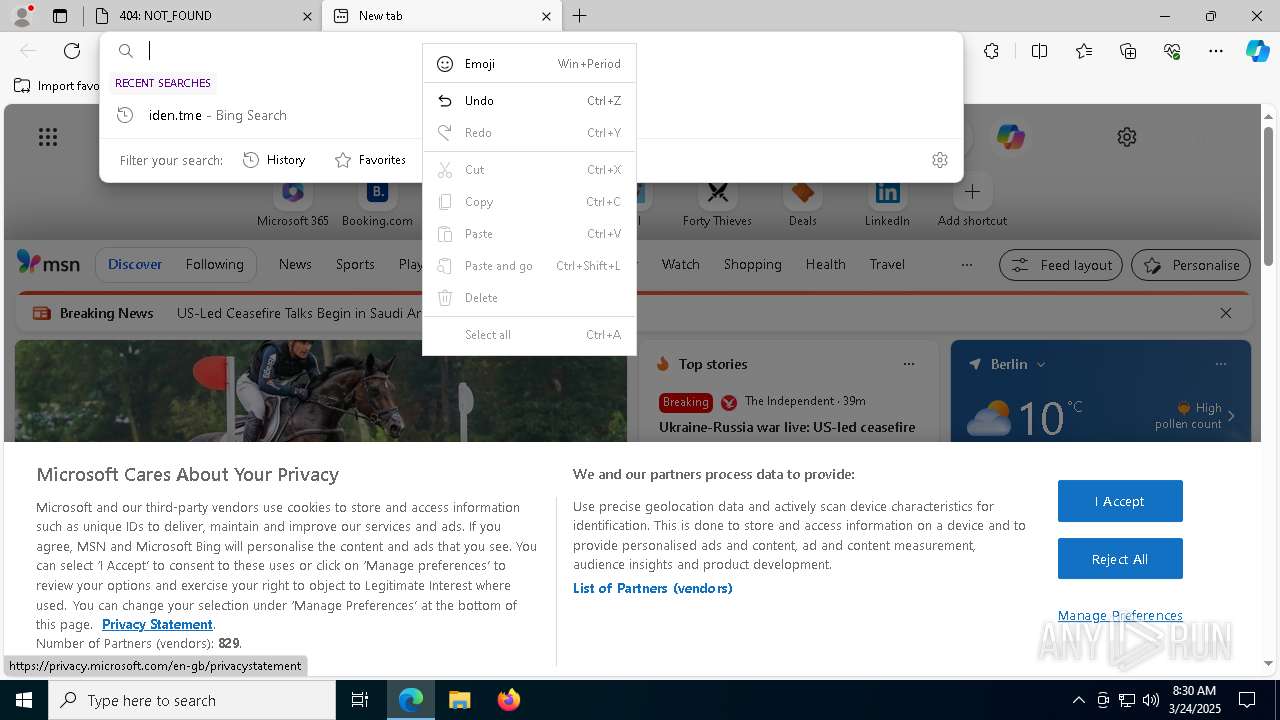1280x720 pixels.
Task: Click the I Accept cookies button
Action: click(1120, 501)
